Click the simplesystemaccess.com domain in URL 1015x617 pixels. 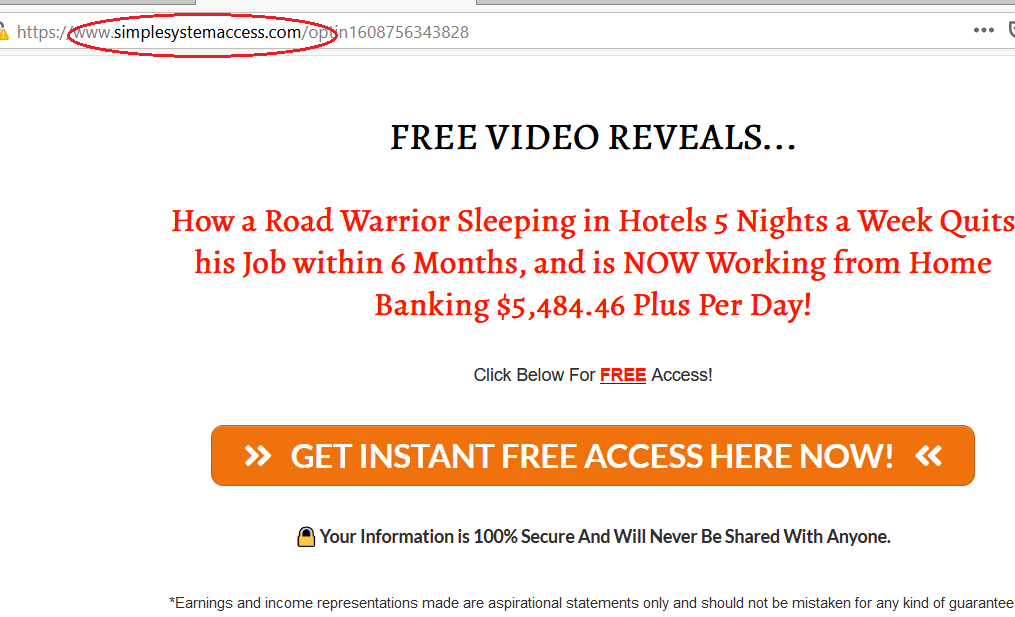[x=207, y=32]
